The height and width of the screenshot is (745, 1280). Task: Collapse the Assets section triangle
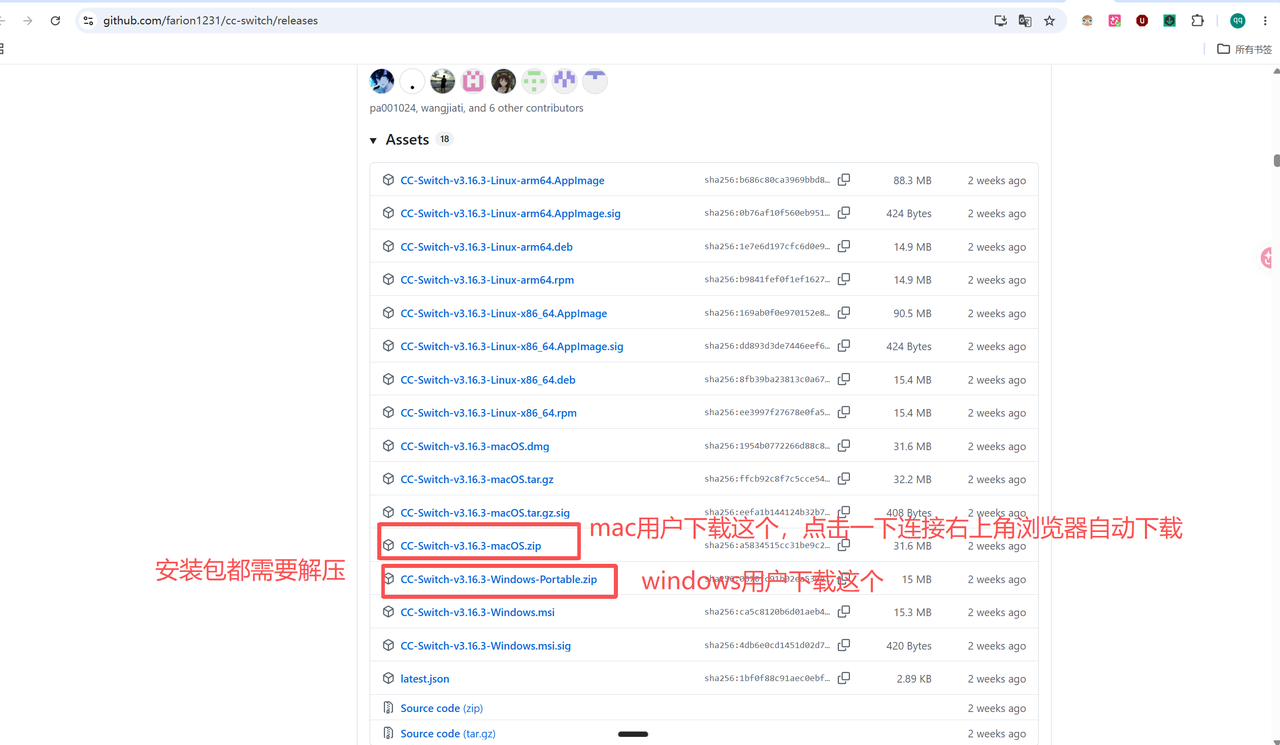tap(373, 140)
